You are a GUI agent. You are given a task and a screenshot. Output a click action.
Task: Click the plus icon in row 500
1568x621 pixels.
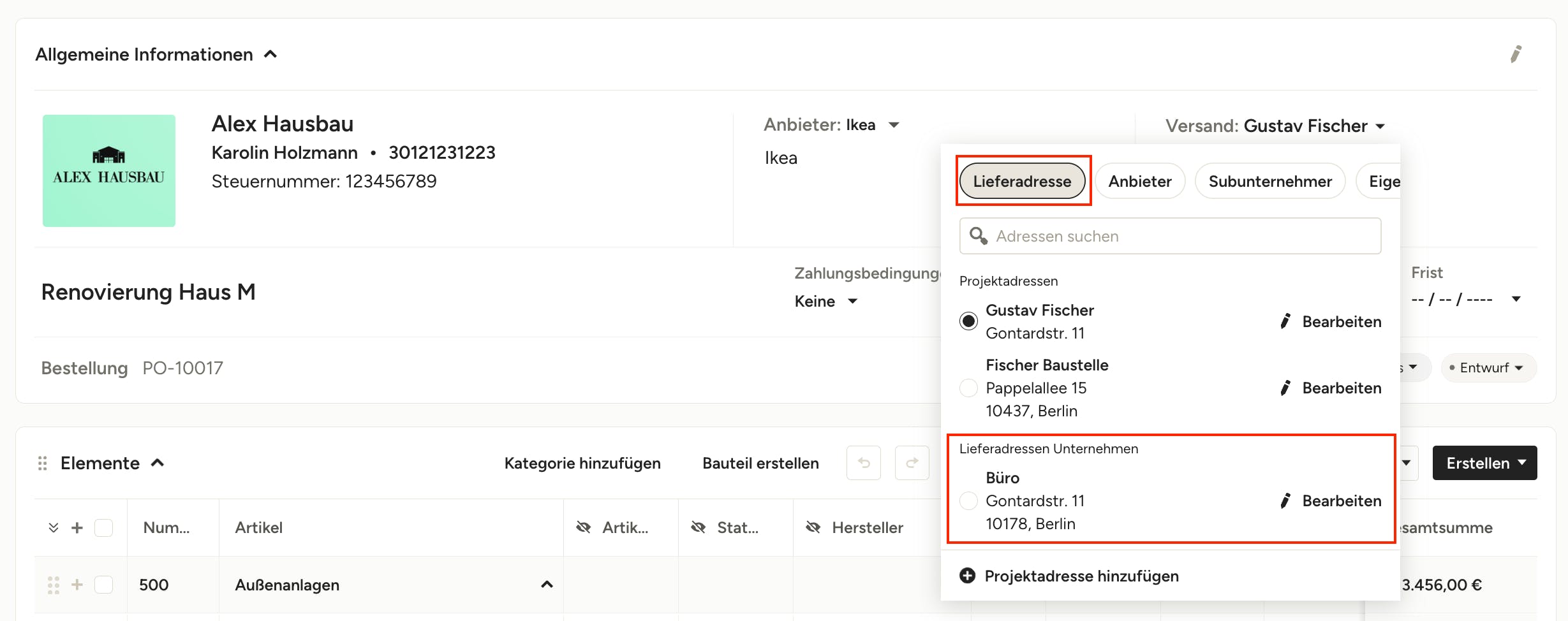pos(77,585)
